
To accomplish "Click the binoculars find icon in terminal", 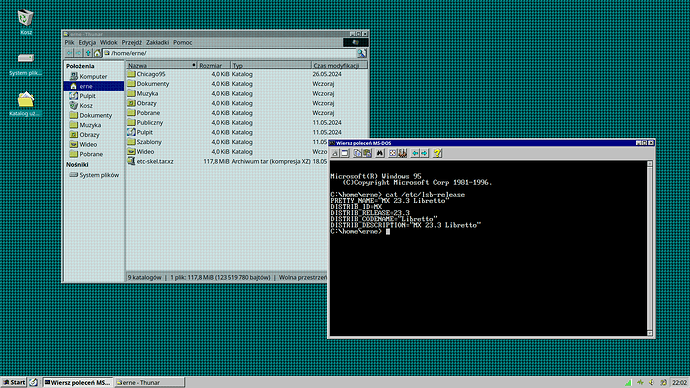I will (x=380, y=153).
